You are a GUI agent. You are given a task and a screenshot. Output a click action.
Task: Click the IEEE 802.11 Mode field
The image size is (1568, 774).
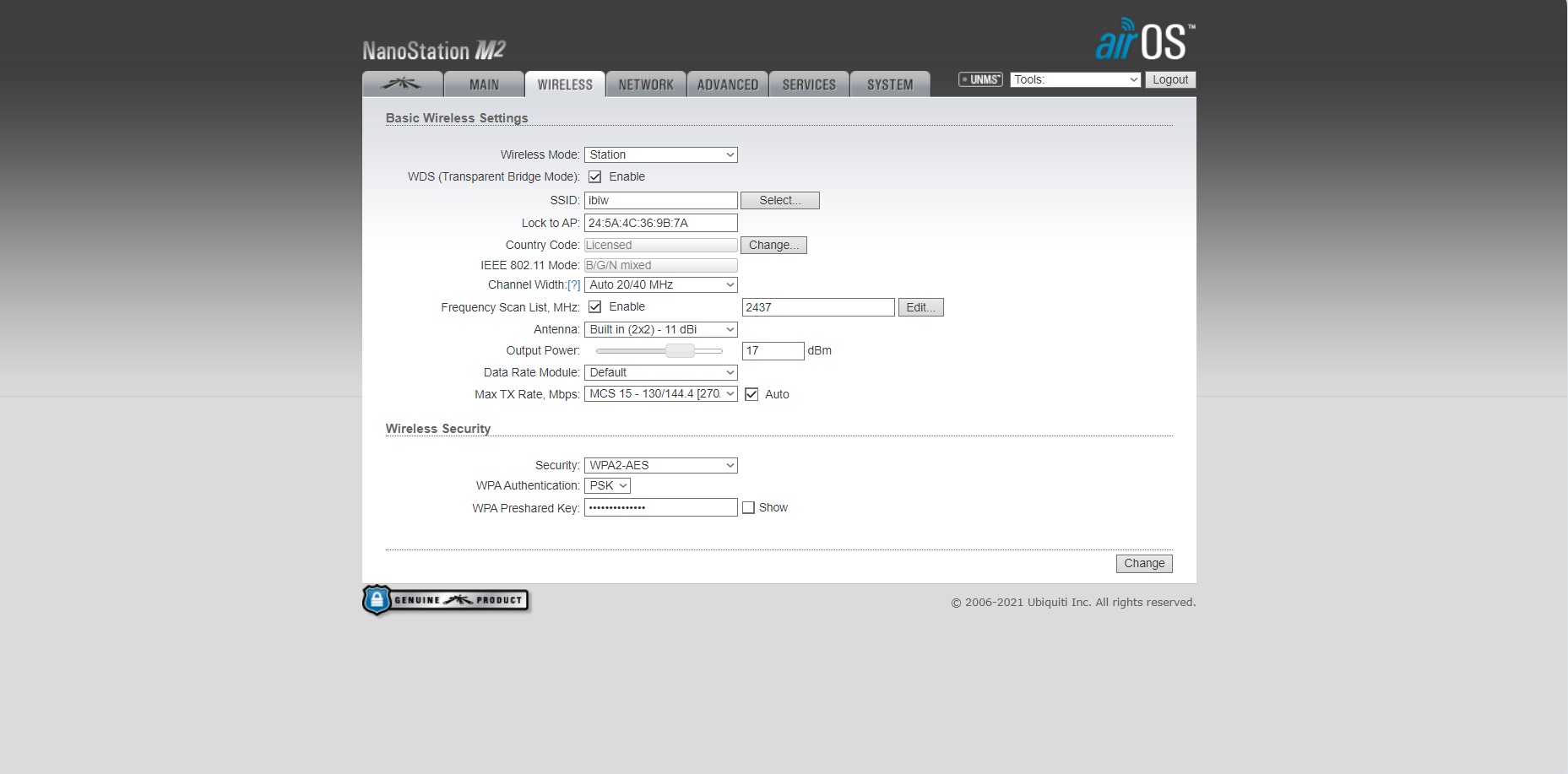[x=661, y=265]
